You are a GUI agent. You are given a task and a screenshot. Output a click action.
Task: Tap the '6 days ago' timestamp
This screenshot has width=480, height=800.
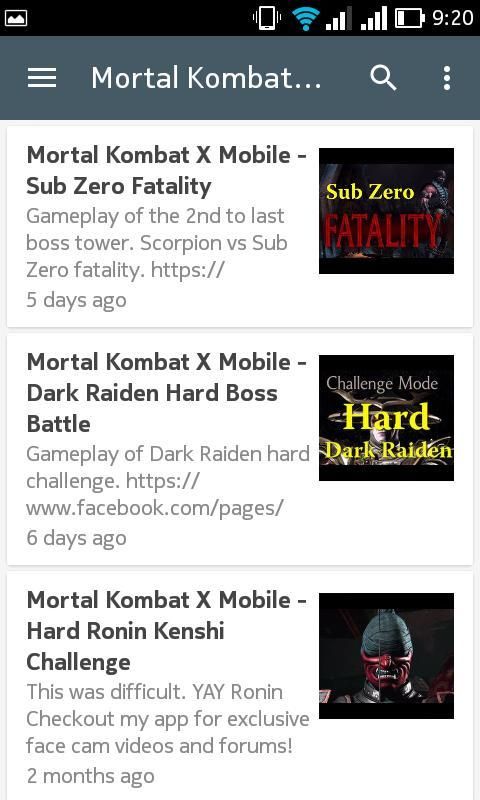[77, 538]
